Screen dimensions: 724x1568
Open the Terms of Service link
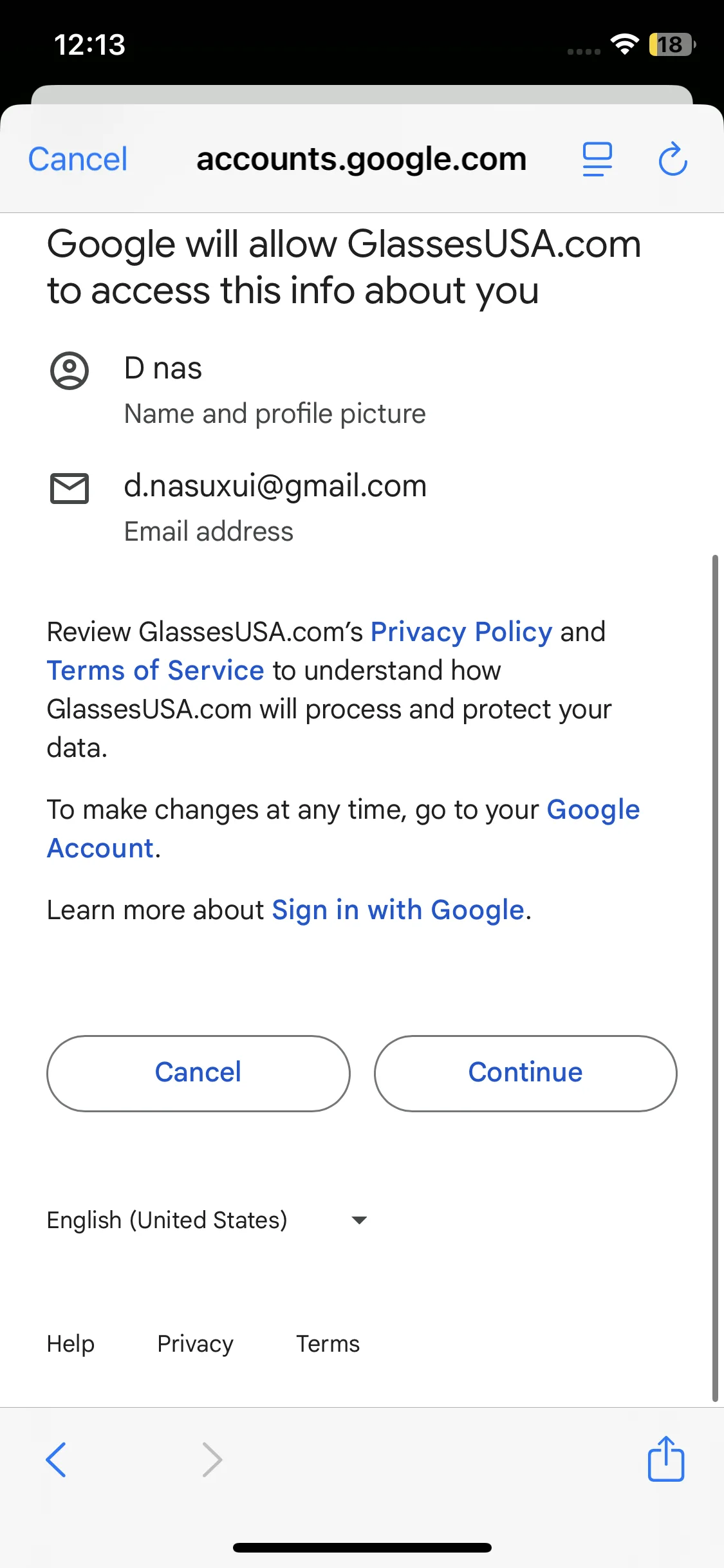tap(156, 671)
